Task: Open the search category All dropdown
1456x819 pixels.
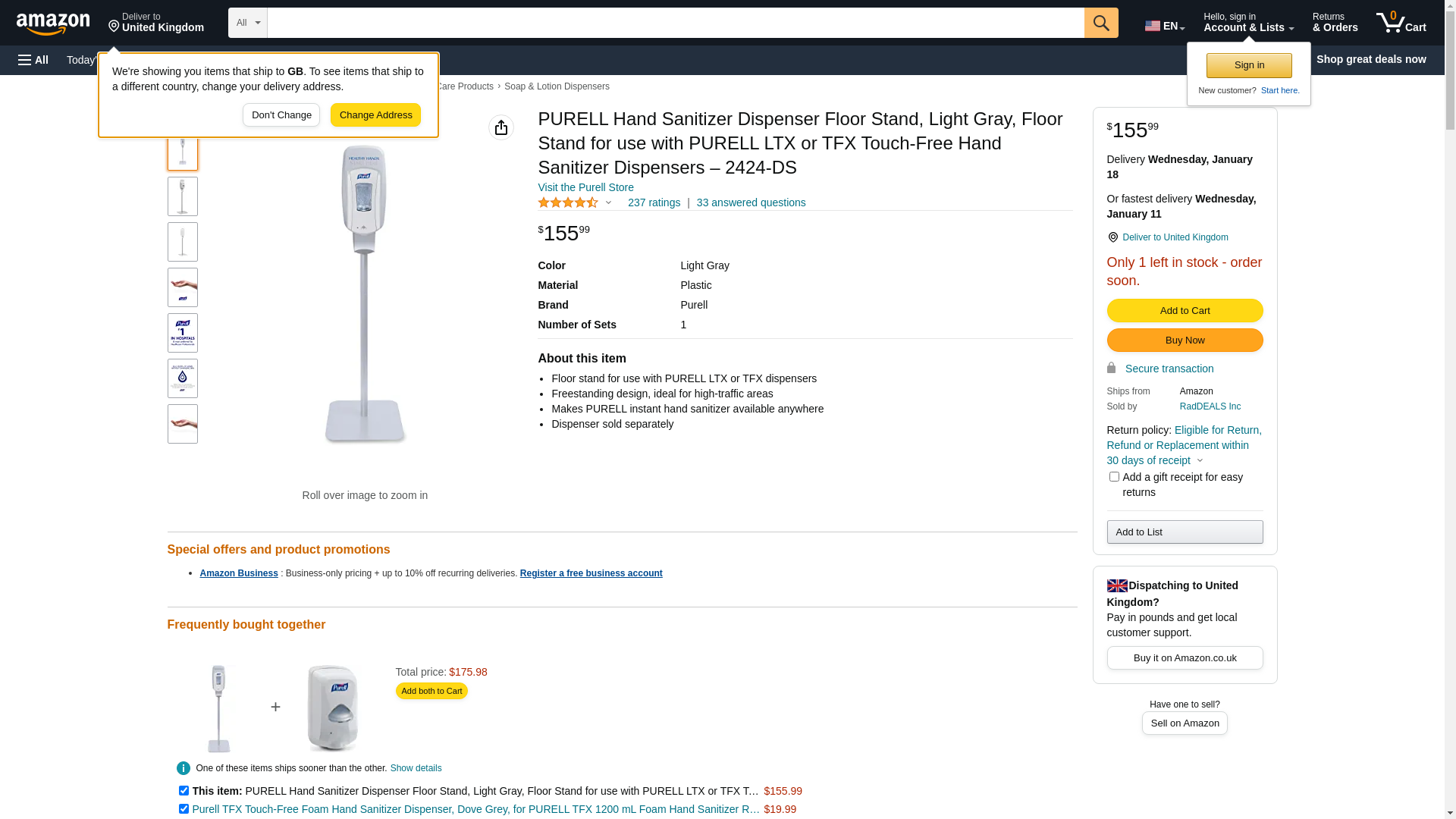Action: point(248,23)
